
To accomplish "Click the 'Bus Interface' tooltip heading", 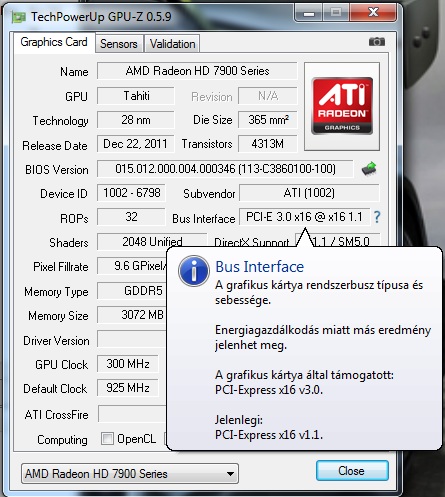I will 260,267.
